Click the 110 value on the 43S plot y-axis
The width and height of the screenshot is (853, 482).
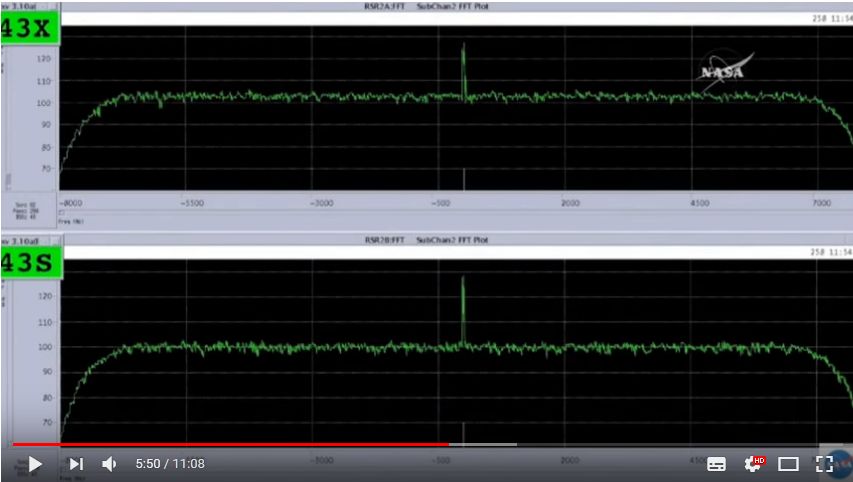45,323
